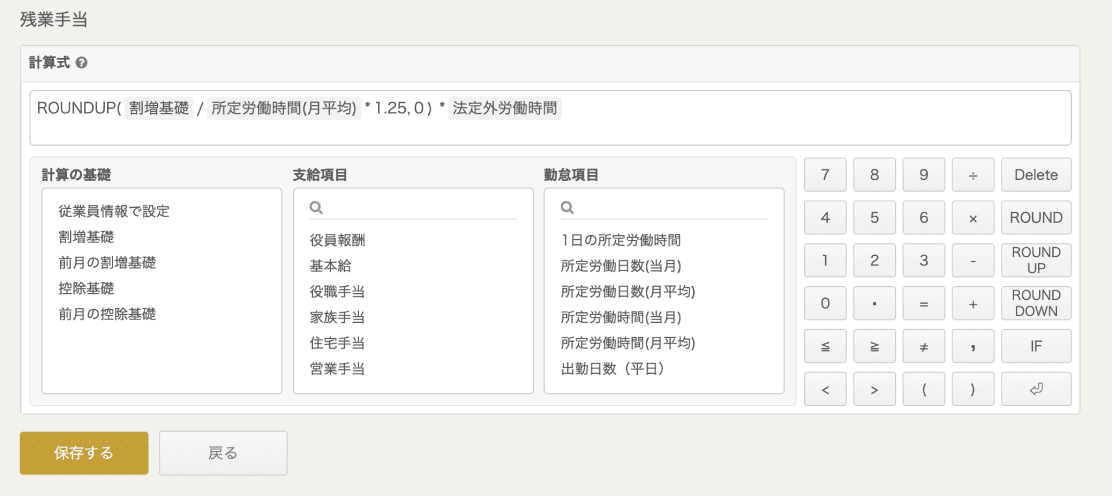This screenshot has height=496, width=1112.
Task: Click keypad number 0
Action: coord(825,303)
